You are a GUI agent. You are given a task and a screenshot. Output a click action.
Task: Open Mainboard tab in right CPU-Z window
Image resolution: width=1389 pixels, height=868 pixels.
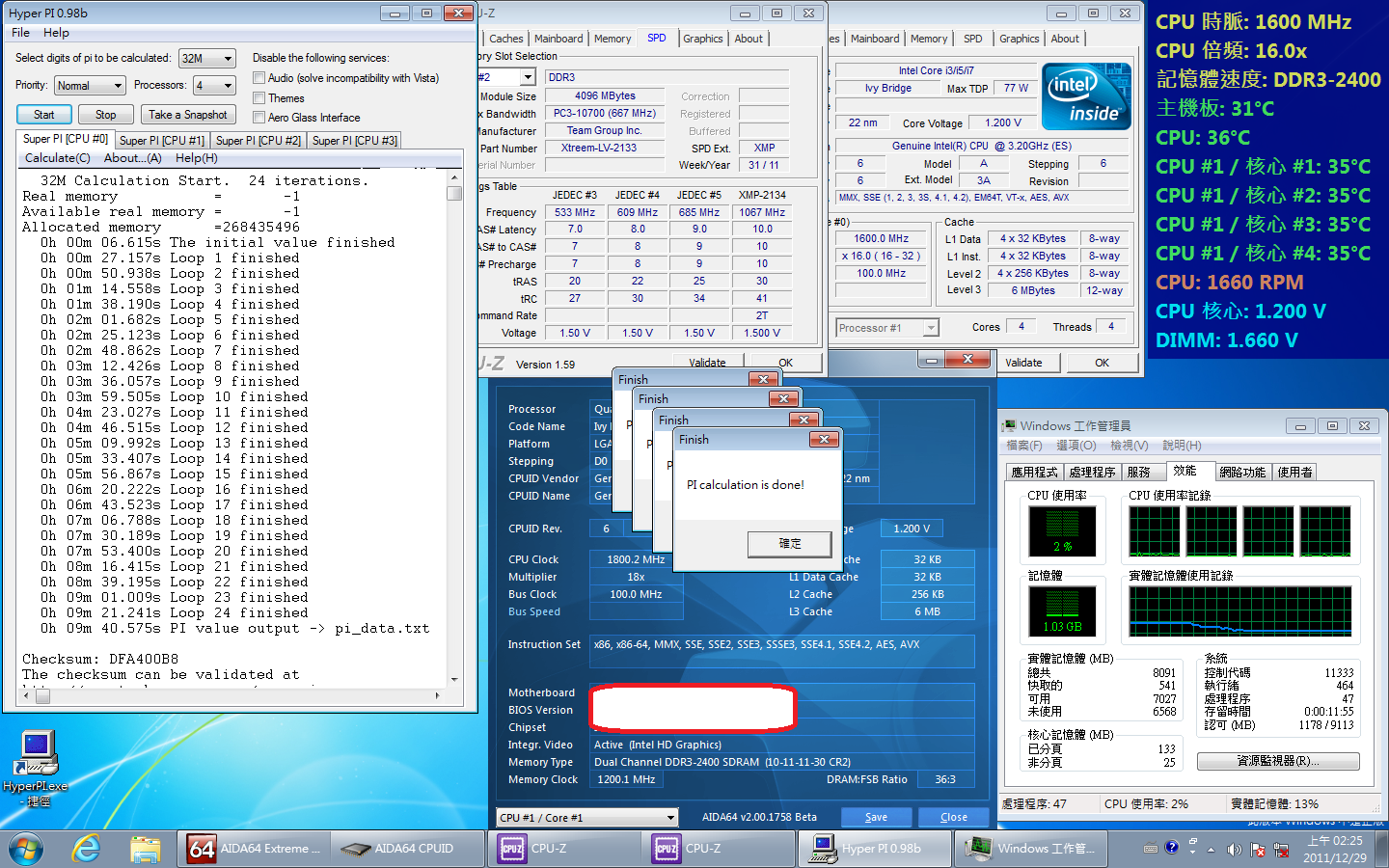tap(875, 39)
